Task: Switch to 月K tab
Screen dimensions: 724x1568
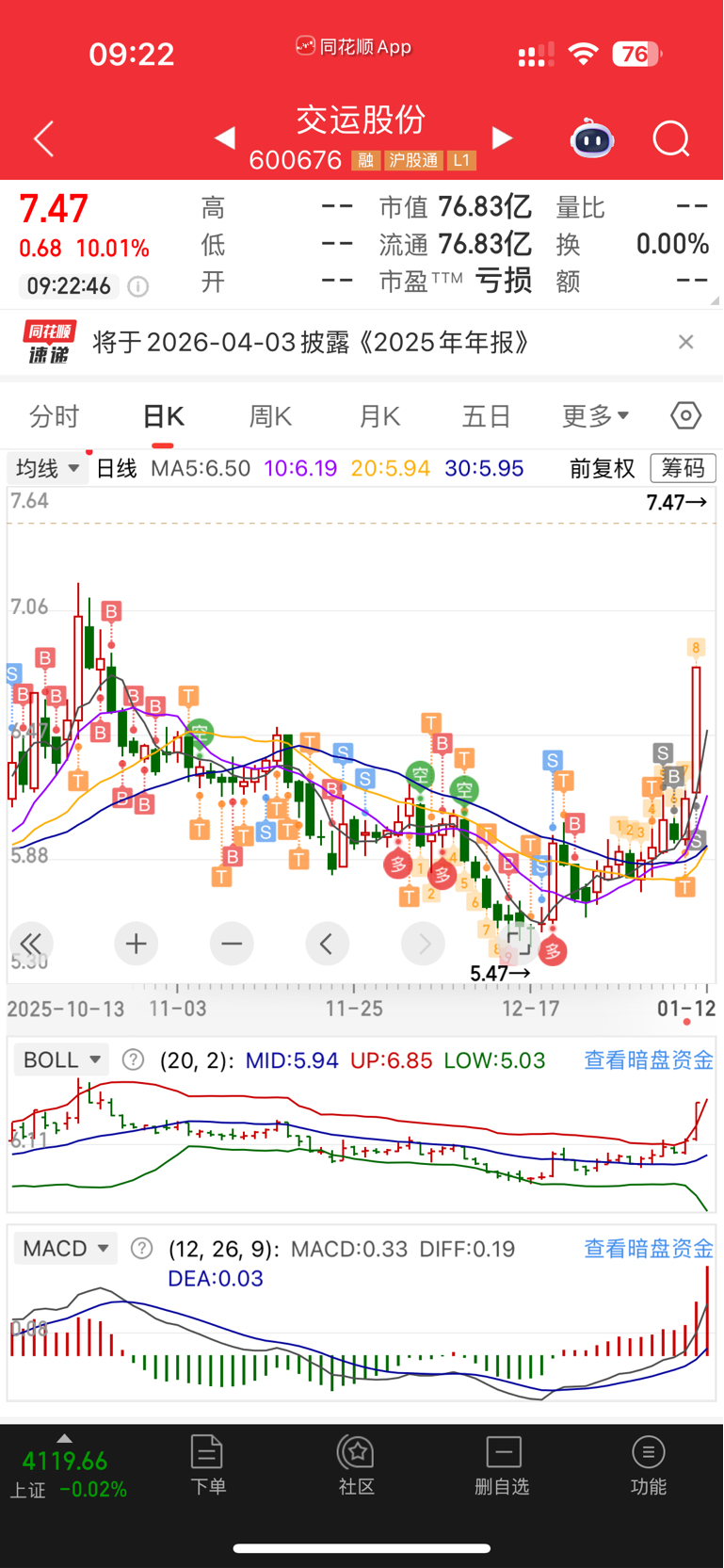Action: coord(379,415)
